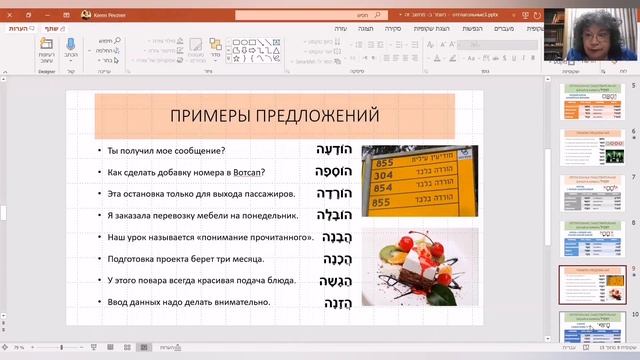Pick the triangle shape in the shapes gallery
The image size is (640, 360).
pyautogui.click(x=276, y=51)
